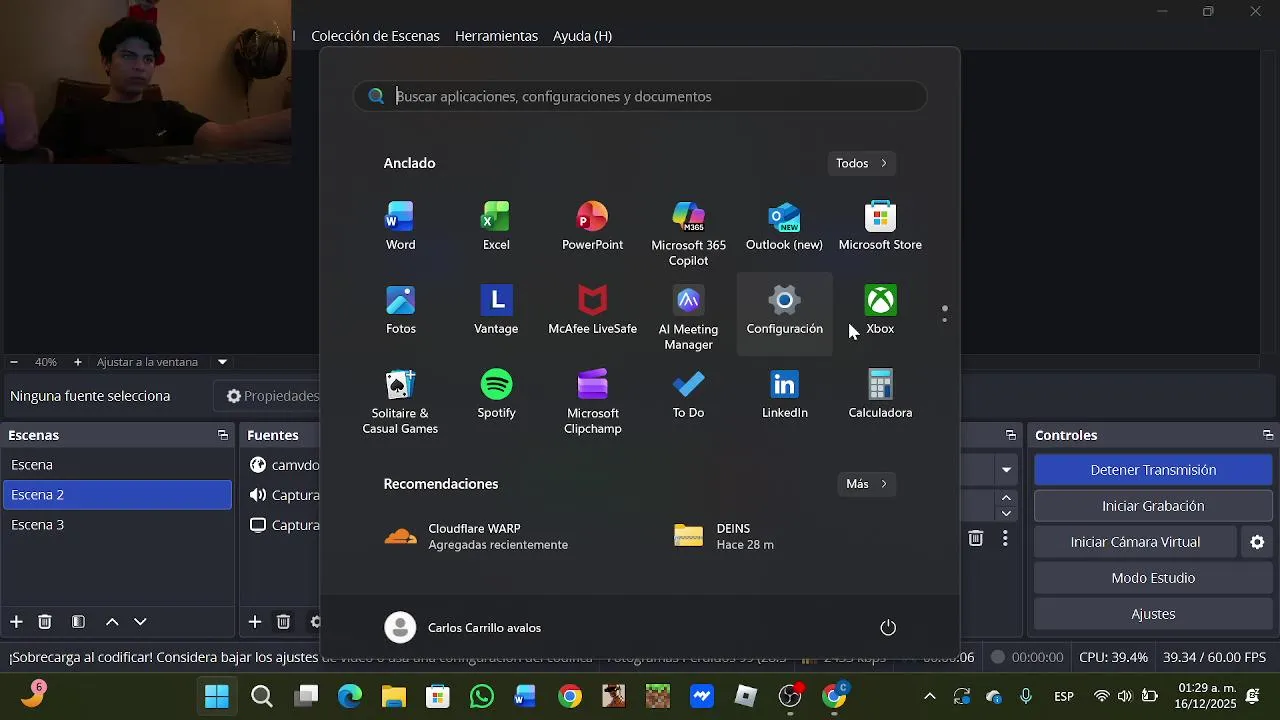The image size is (1280, 720).
Task: Click down arrow above the trash icon
Action: [1007, 513]
